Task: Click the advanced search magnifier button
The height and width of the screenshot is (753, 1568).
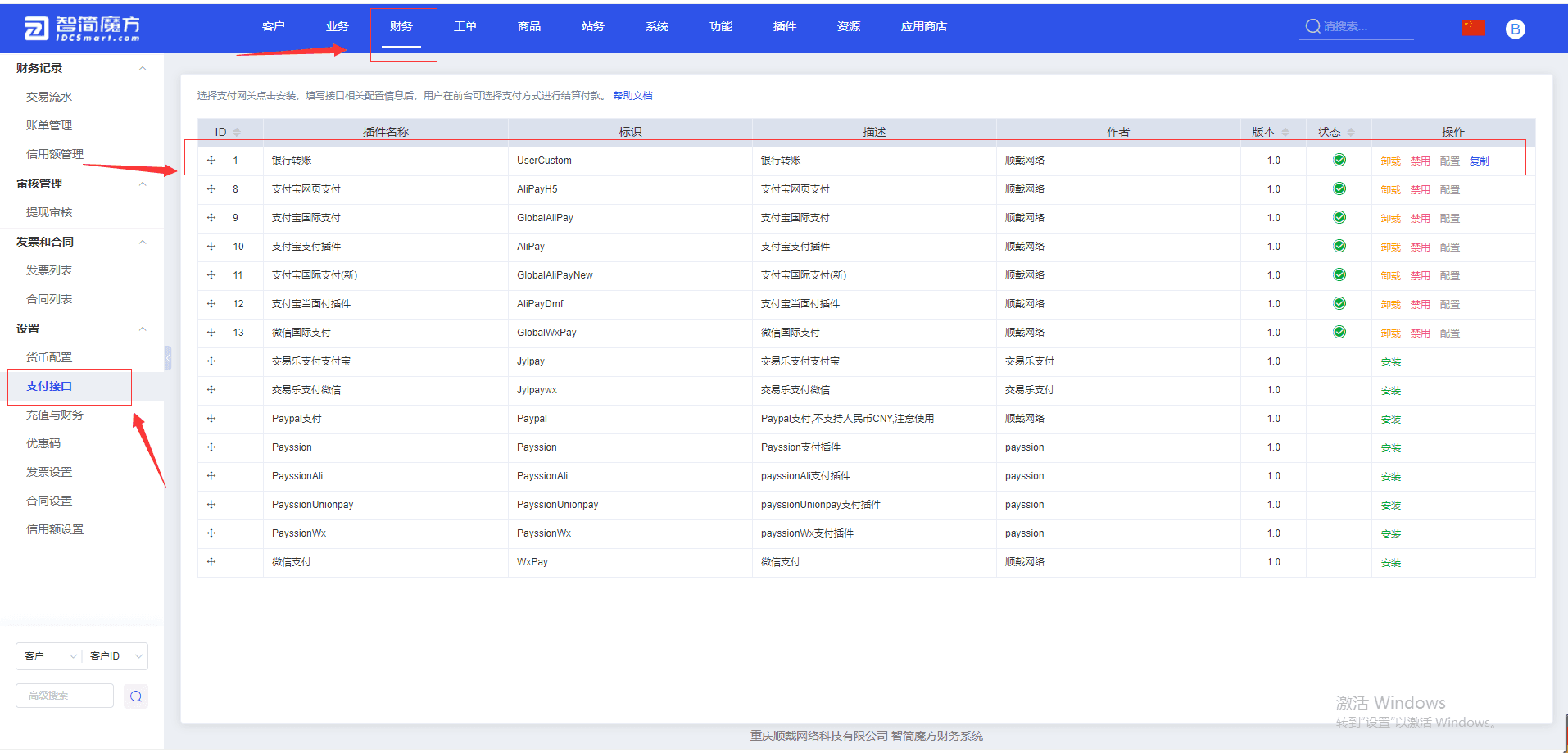Action: point(136,696)
